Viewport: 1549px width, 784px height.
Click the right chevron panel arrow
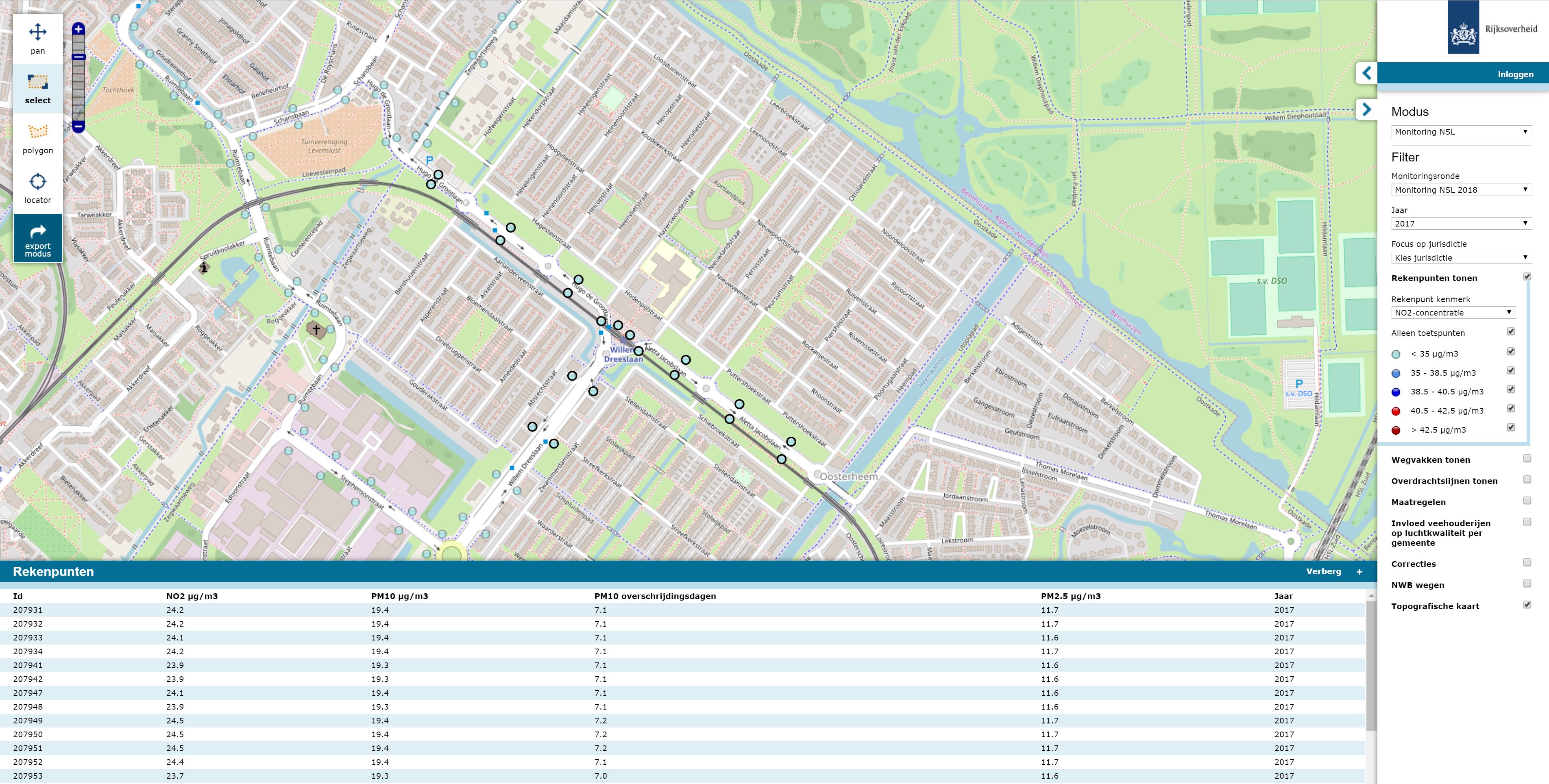[x=1367, y=109]
